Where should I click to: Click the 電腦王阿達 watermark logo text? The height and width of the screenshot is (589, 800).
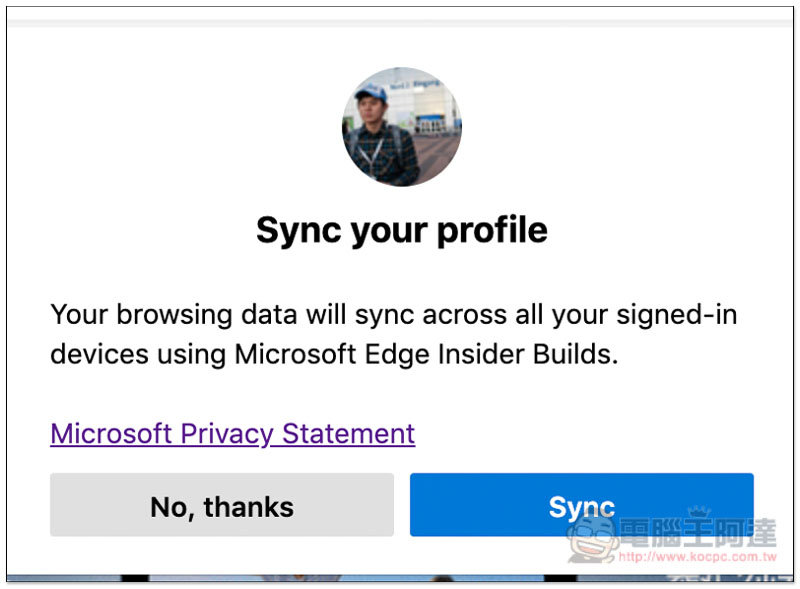pos(698,532)
